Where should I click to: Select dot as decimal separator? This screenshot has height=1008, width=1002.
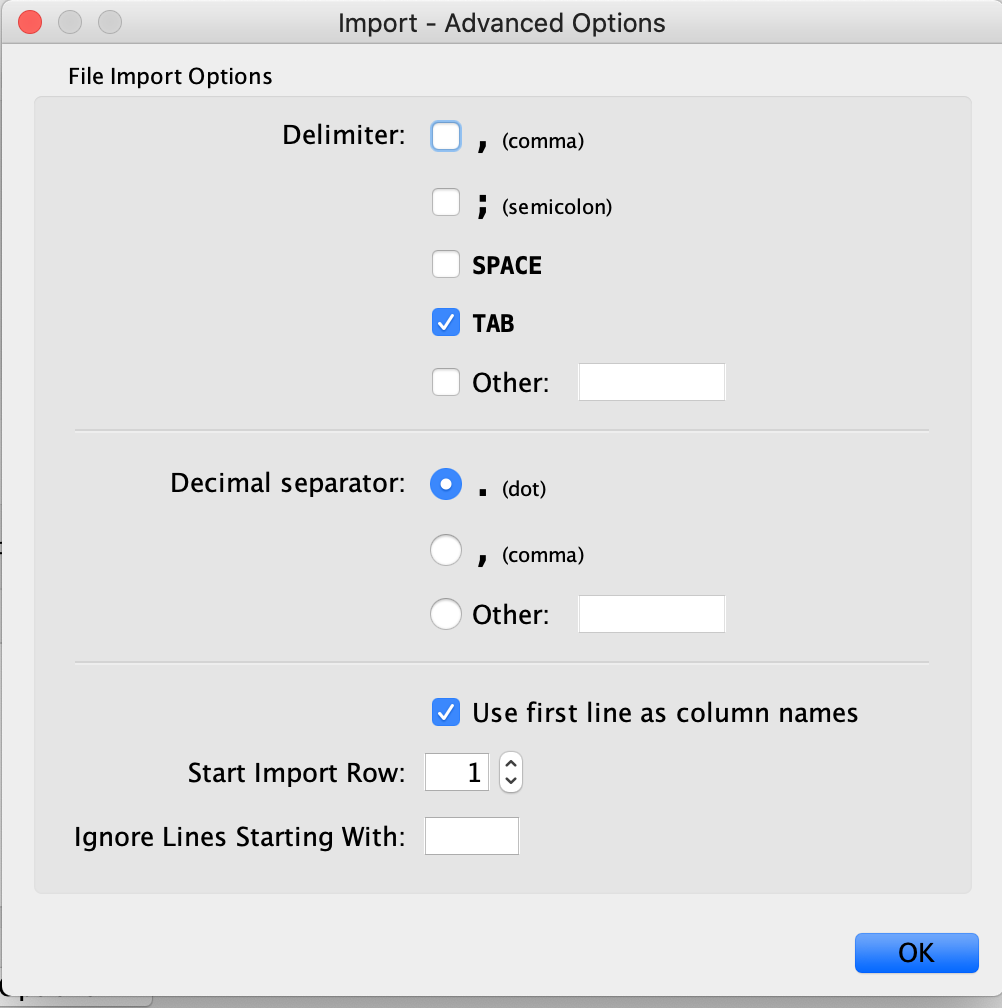[x=446, y=485]
